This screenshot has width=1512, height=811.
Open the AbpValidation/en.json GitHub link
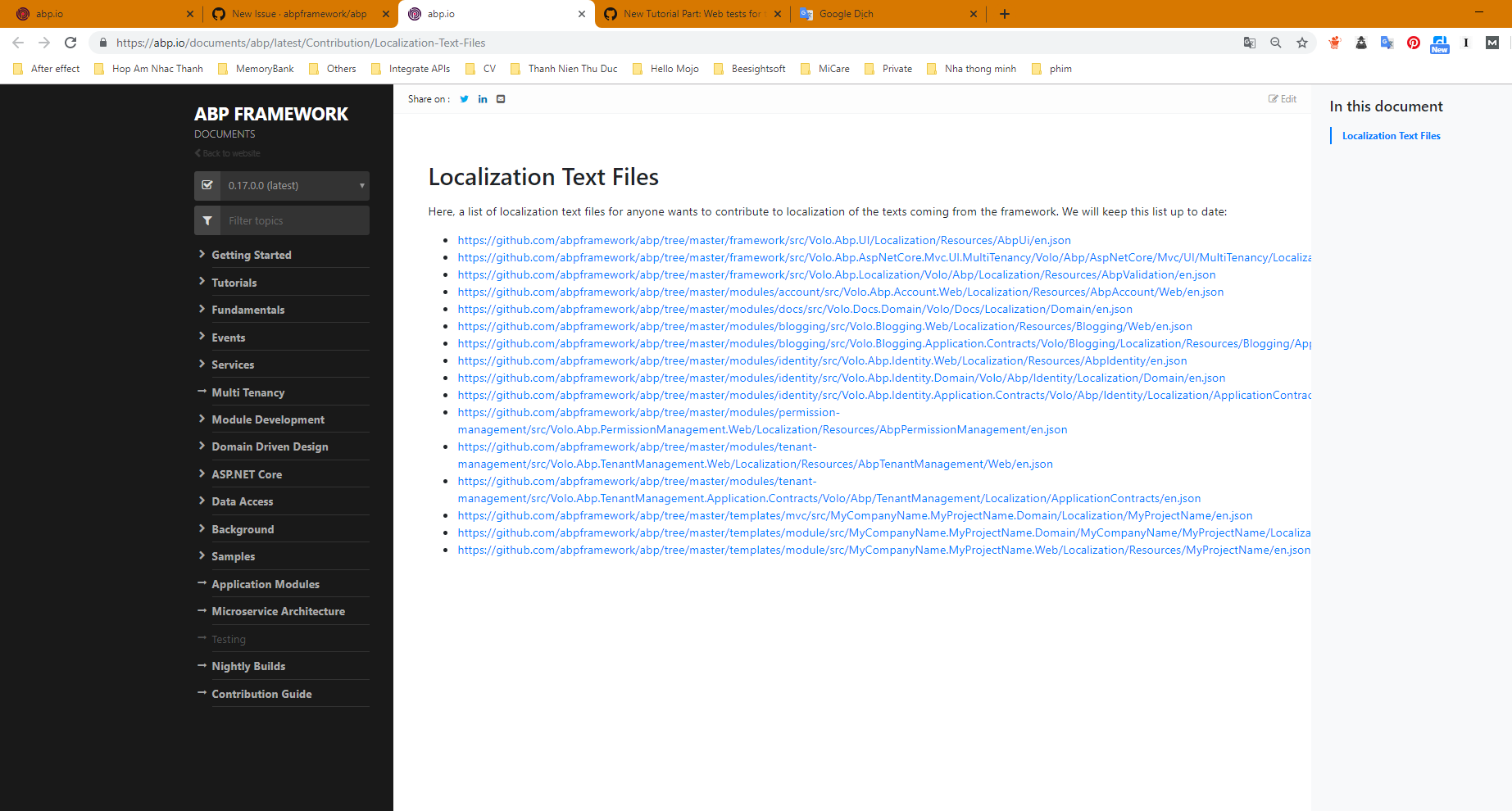pos(837,274)
